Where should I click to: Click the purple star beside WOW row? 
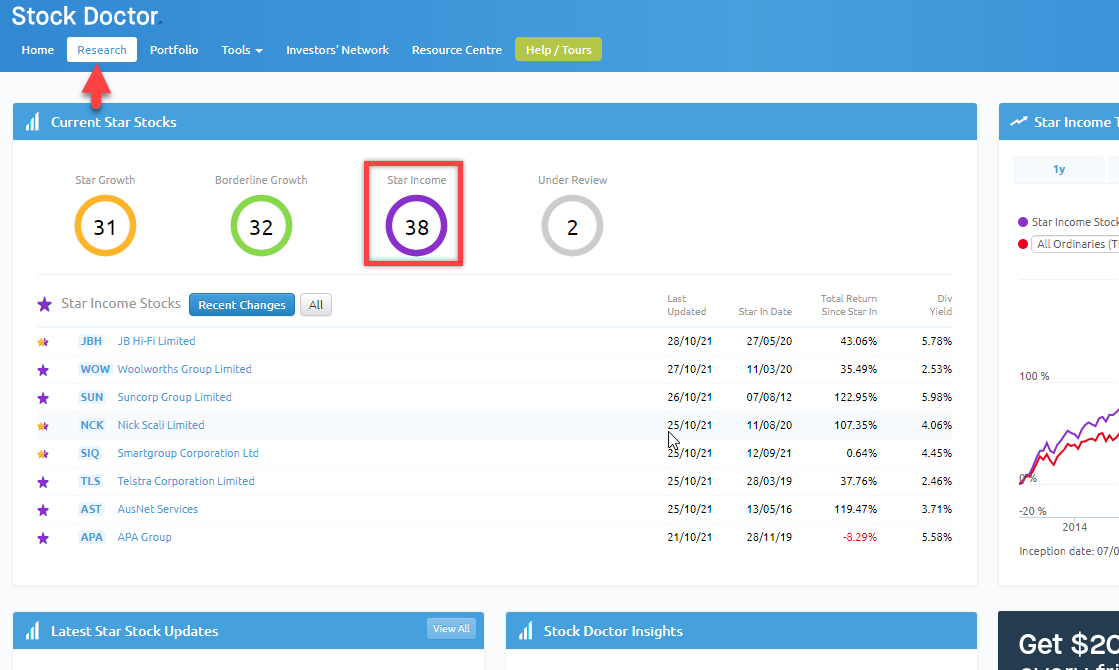(43, 370)
